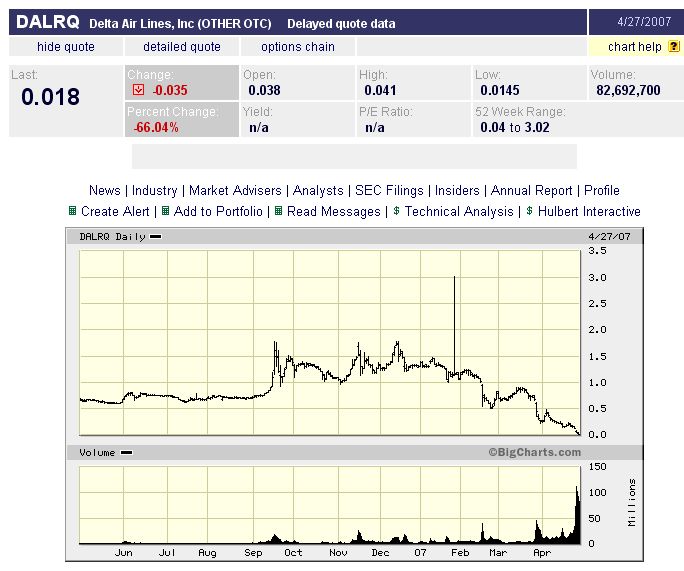Click the red down-arrow change icon
This screenshot has height=571, width=684.
pos(138,90)
